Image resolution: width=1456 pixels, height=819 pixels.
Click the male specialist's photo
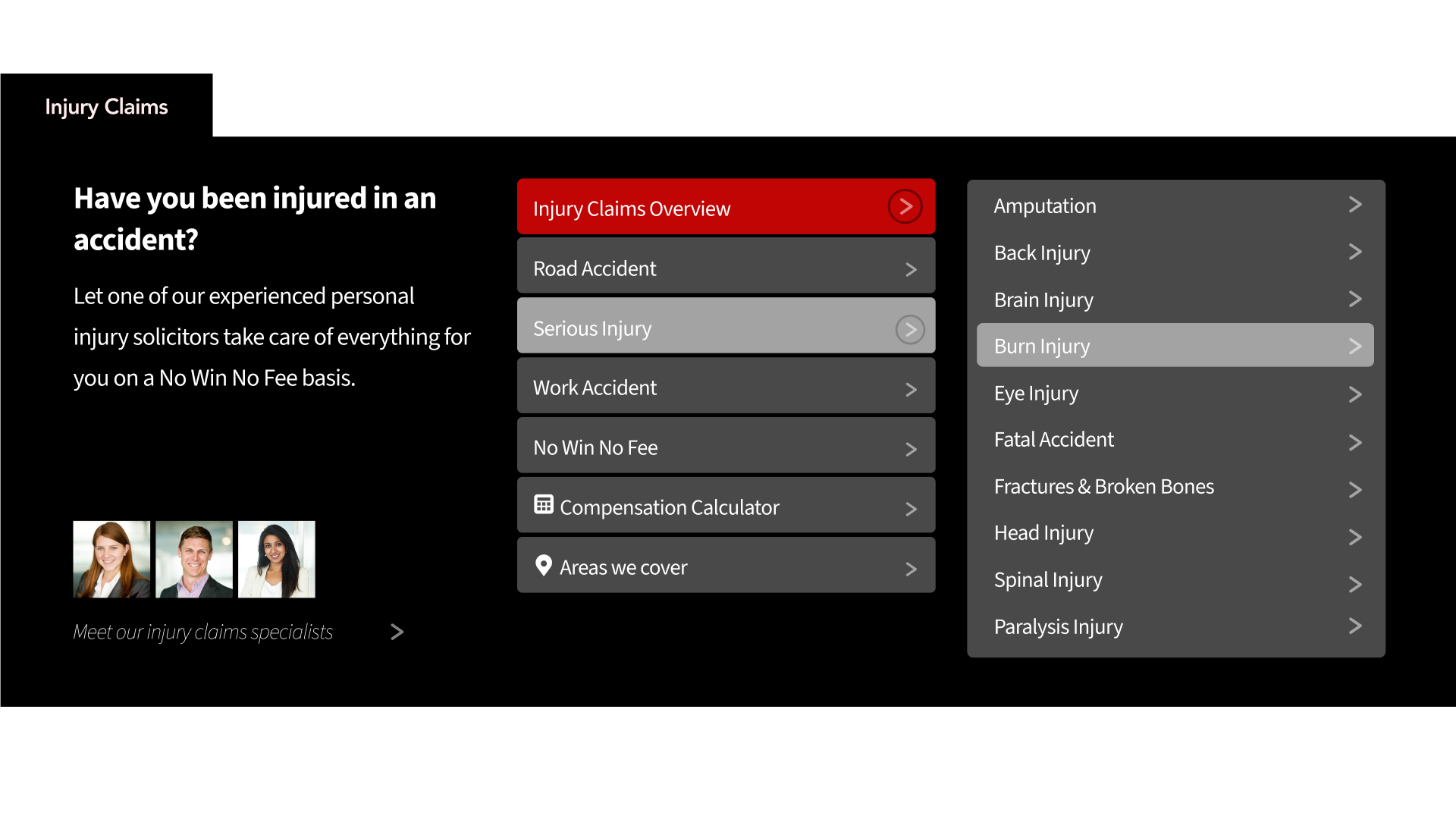[x=194, y=559]
